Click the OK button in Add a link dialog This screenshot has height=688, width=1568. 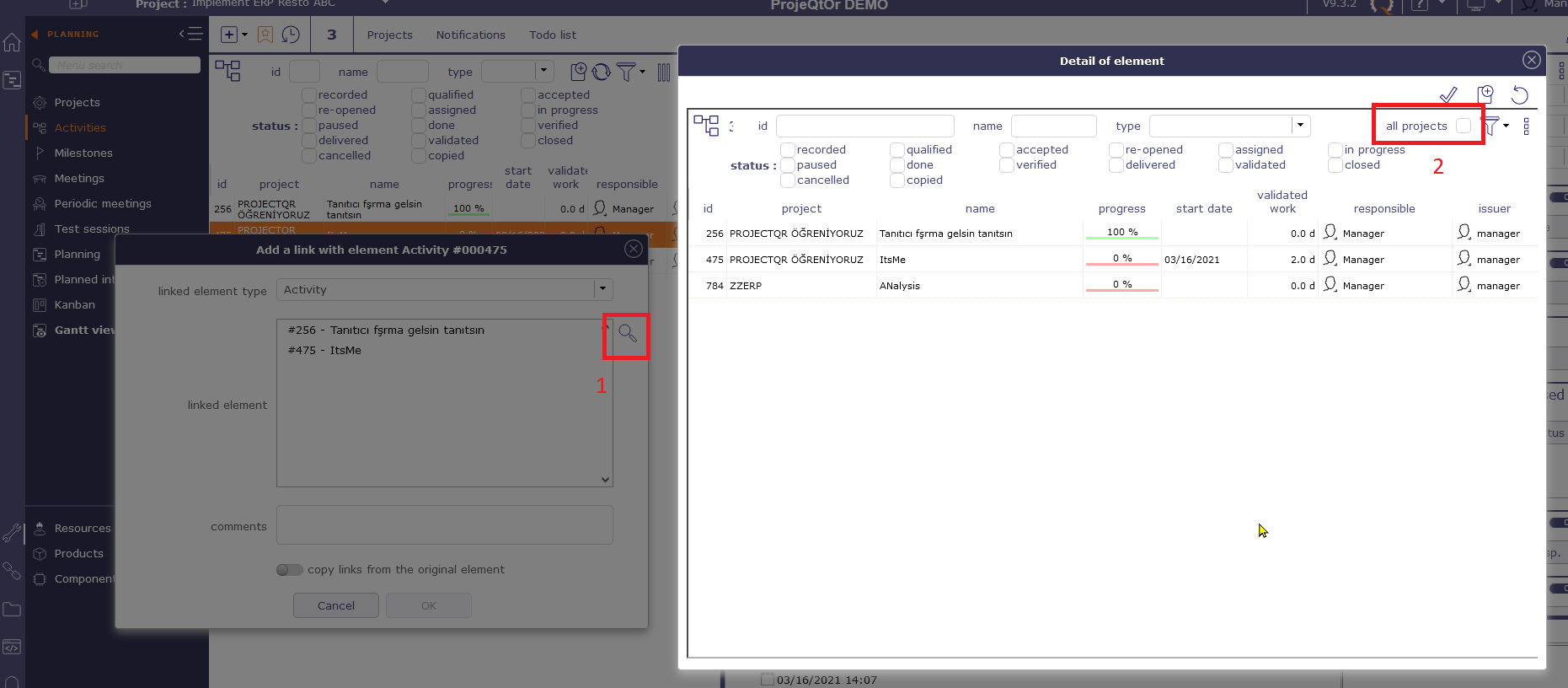coord(428,605)
